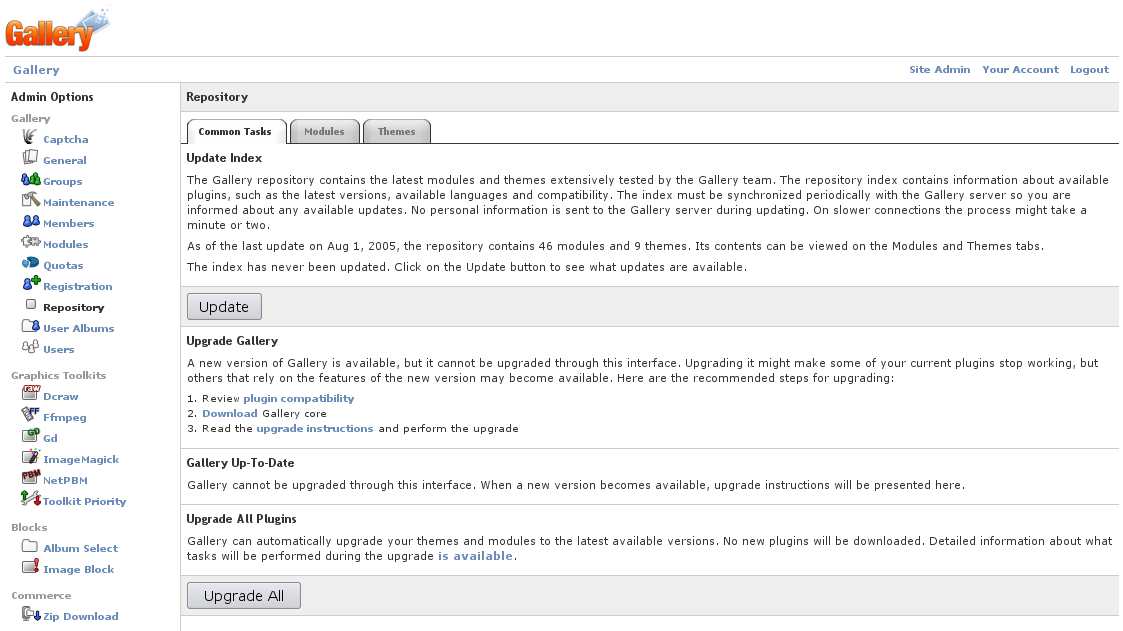Click the Quotas icon
This screenshot has height=631, width=1123.
(x=30, y=262)
